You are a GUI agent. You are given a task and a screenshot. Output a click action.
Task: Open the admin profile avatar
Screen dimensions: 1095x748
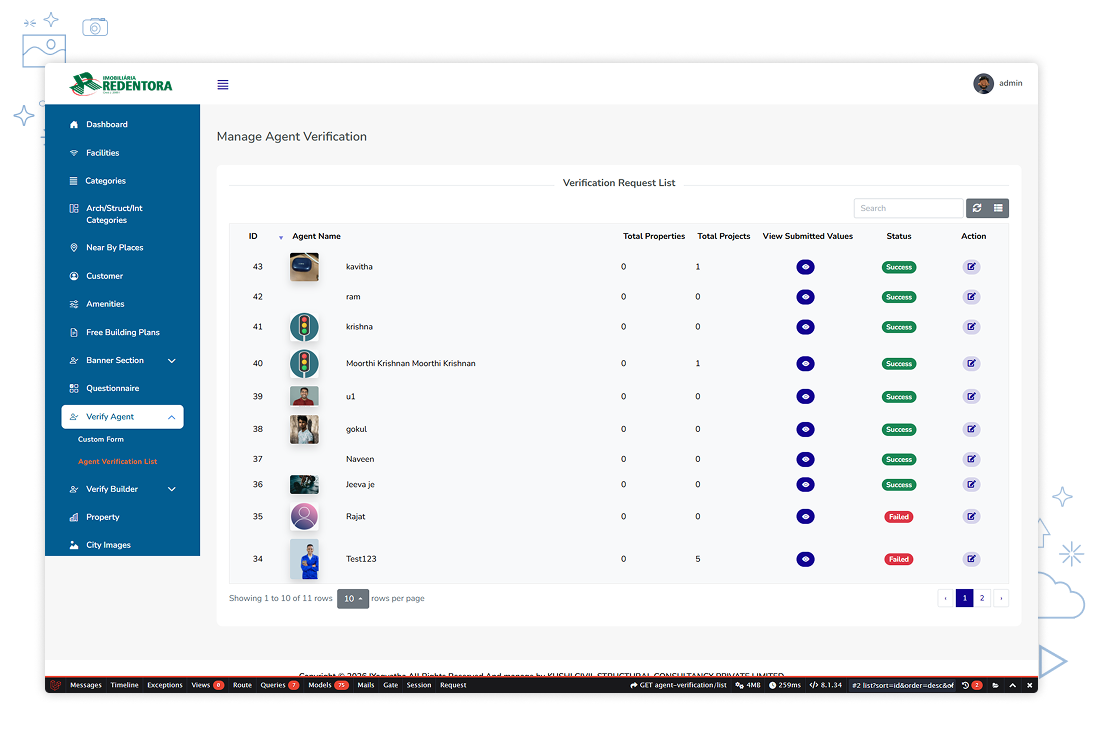coord(983,83)
